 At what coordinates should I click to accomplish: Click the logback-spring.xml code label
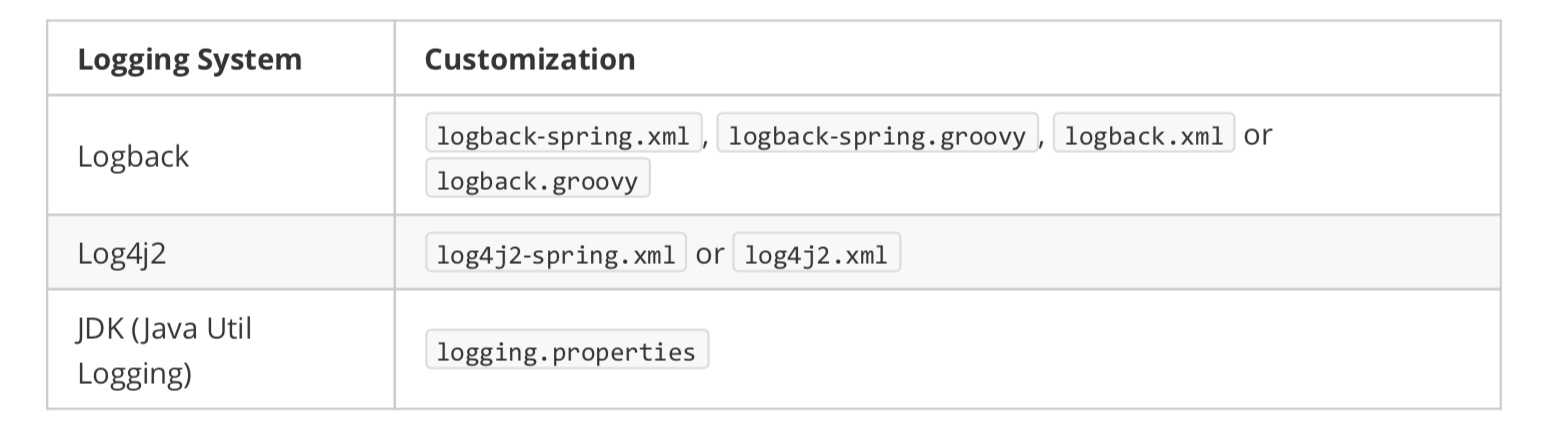[x=564, y=134]
